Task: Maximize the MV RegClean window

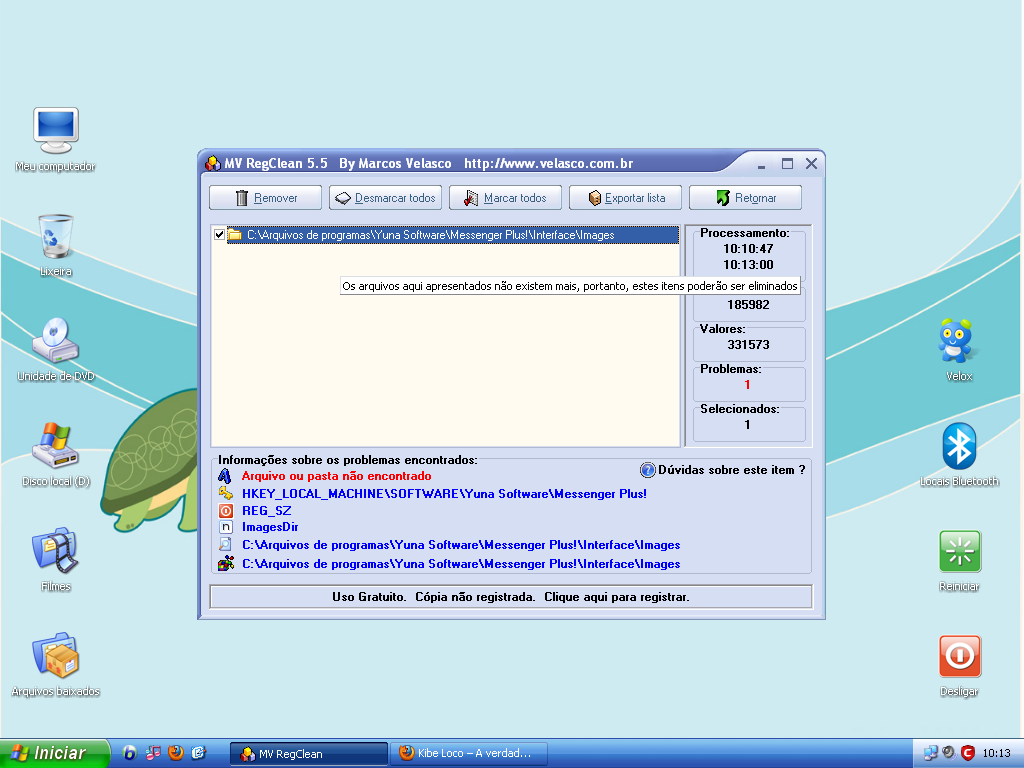Action: [x=787, y=164]
